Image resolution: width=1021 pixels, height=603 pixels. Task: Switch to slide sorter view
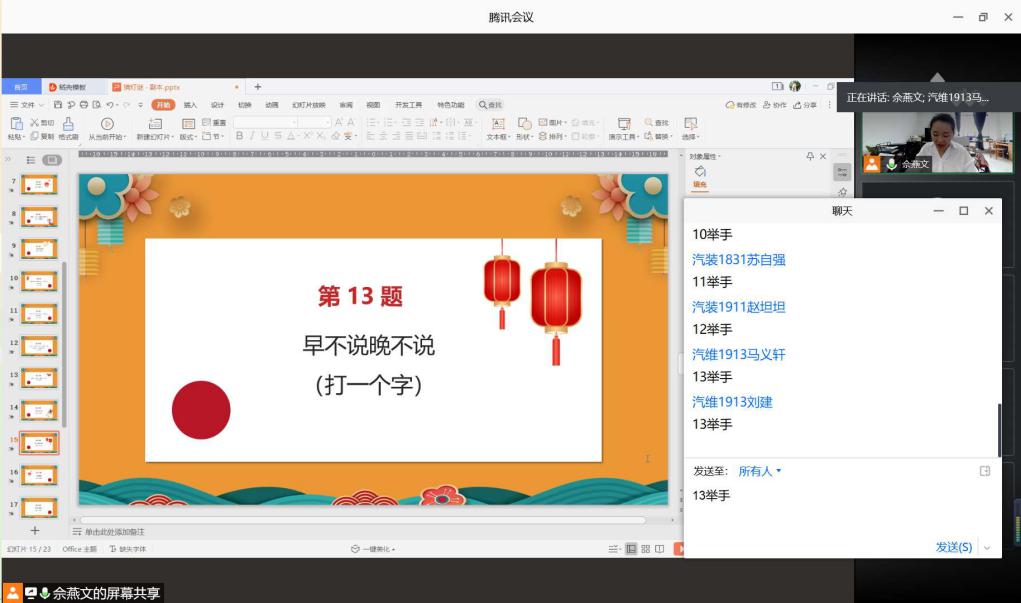(x=646, y=549)
